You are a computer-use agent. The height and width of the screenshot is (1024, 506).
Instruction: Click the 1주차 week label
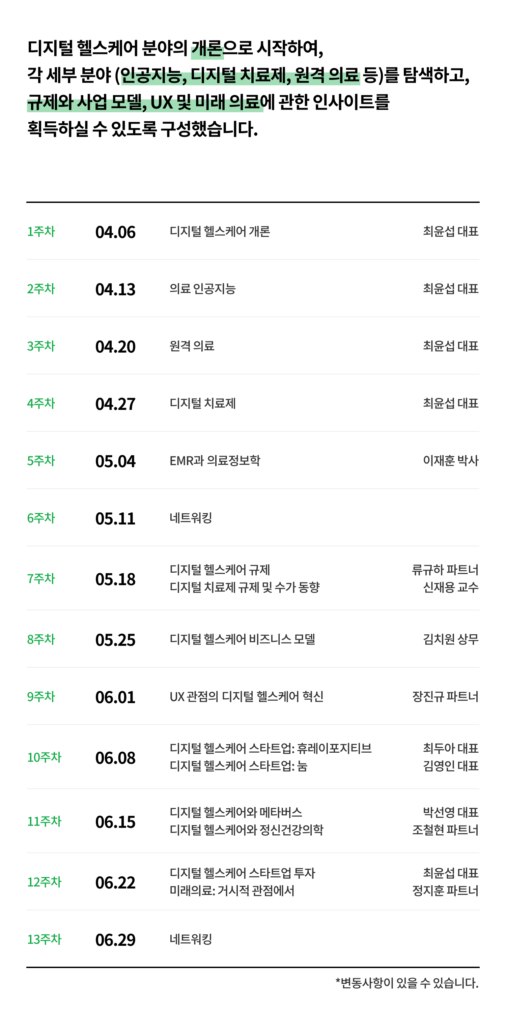pyautogui.click(x=40, y=231)
